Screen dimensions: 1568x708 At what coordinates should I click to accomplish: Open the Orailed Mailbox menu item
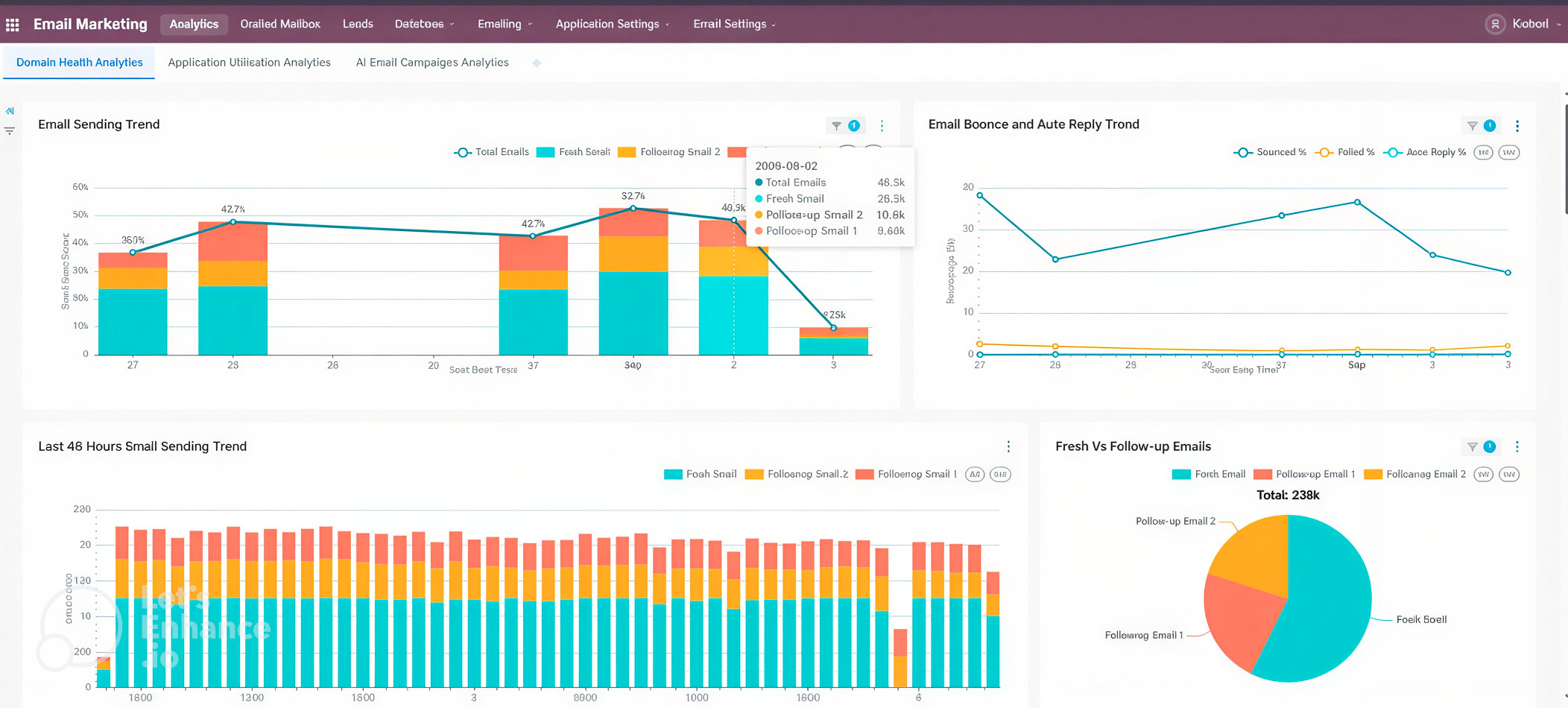tap(280, 24)
